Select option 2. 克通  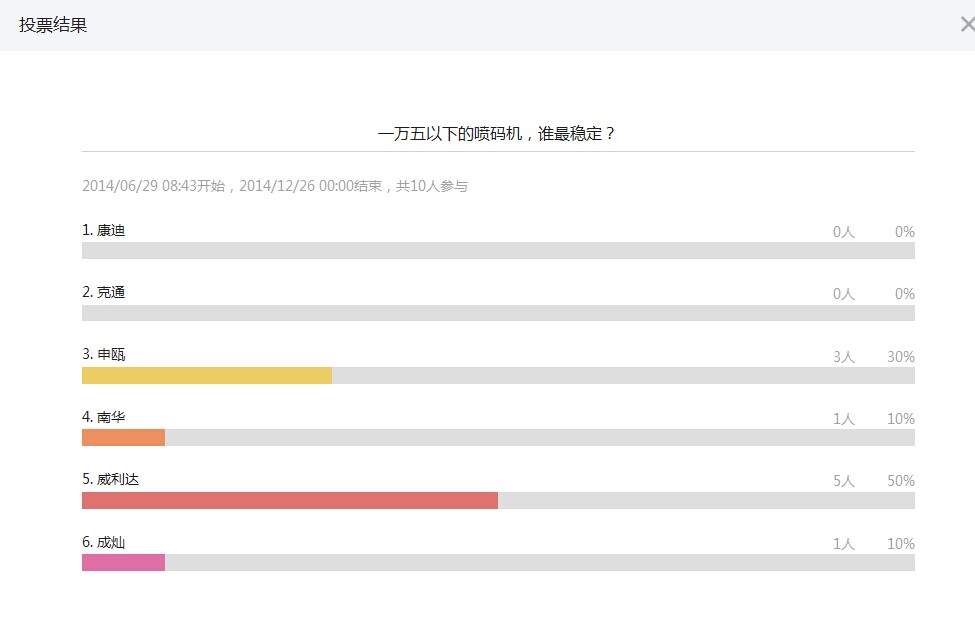[104, 292]
